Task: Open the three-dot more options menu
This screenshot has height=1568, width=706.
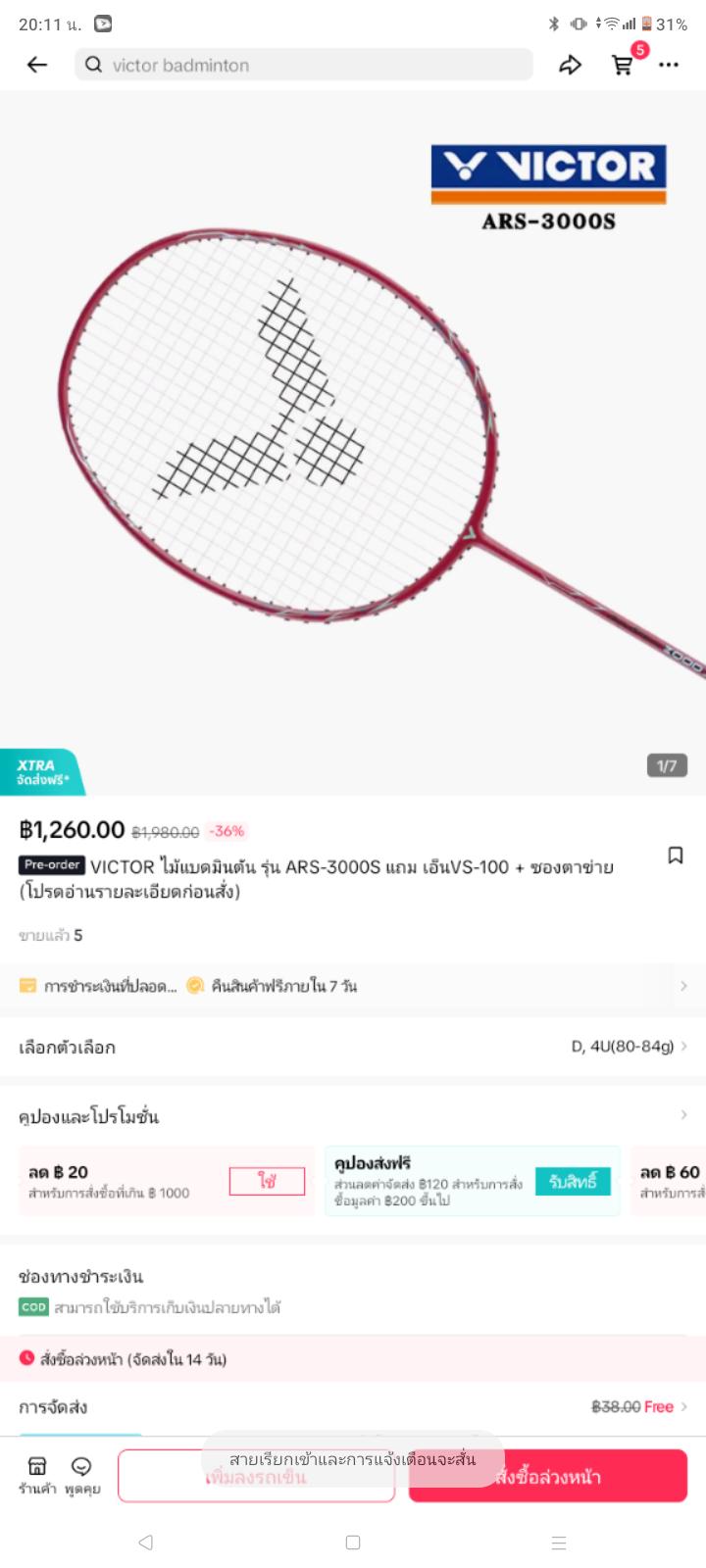Action: click(669, 65)
